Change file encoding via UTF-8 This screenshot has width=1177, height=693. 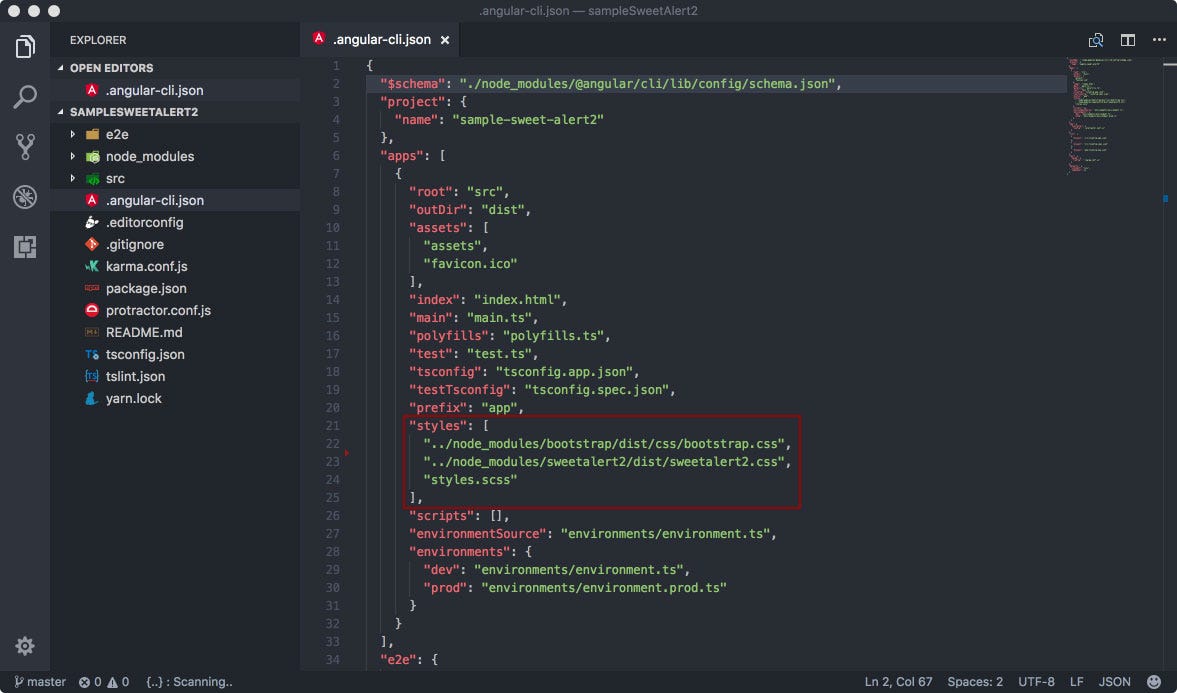(x=1036, y=682)
